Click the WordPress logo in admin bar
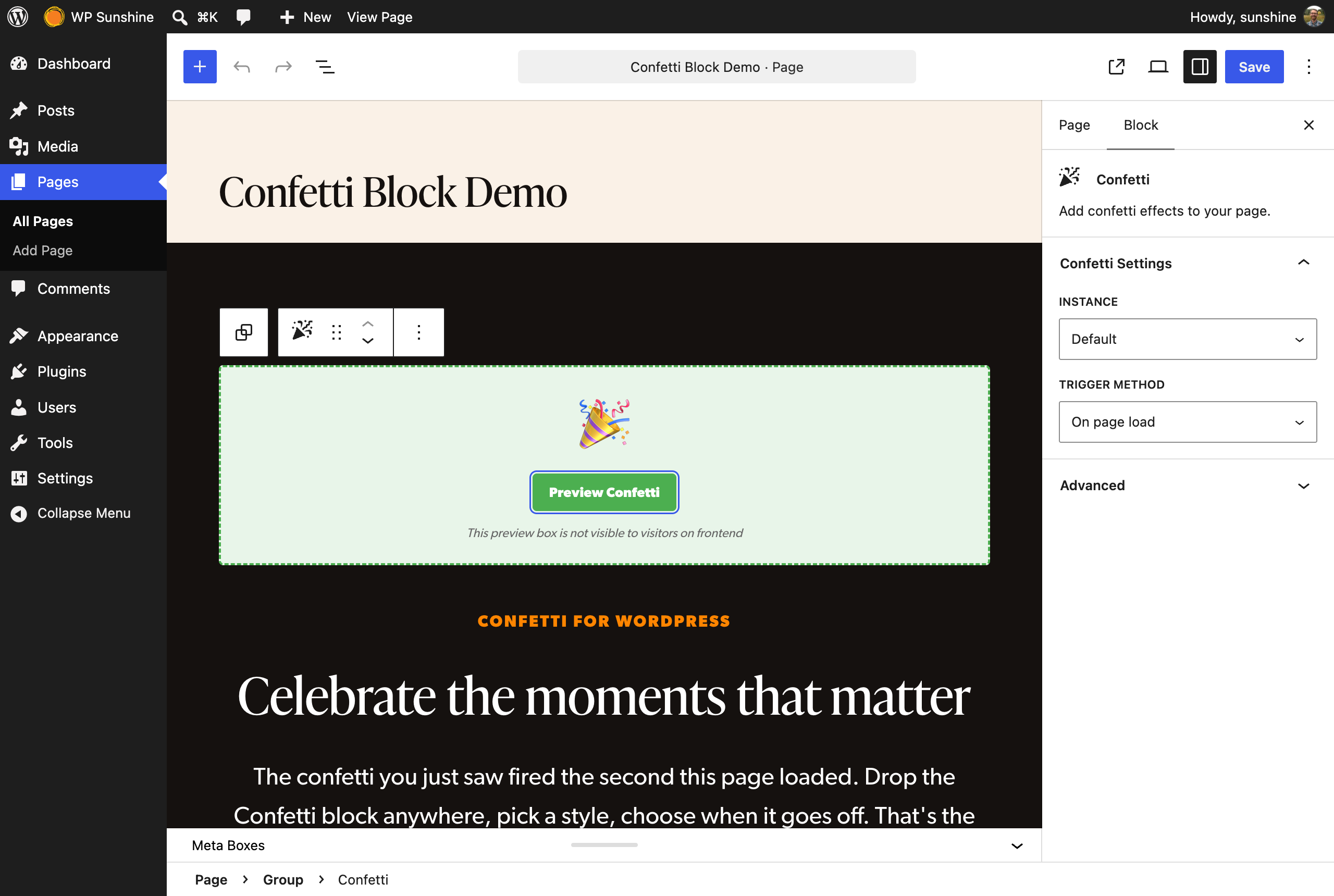Image resolution: width=1334 pixels, height=896 pixels. tap(18, 17)
